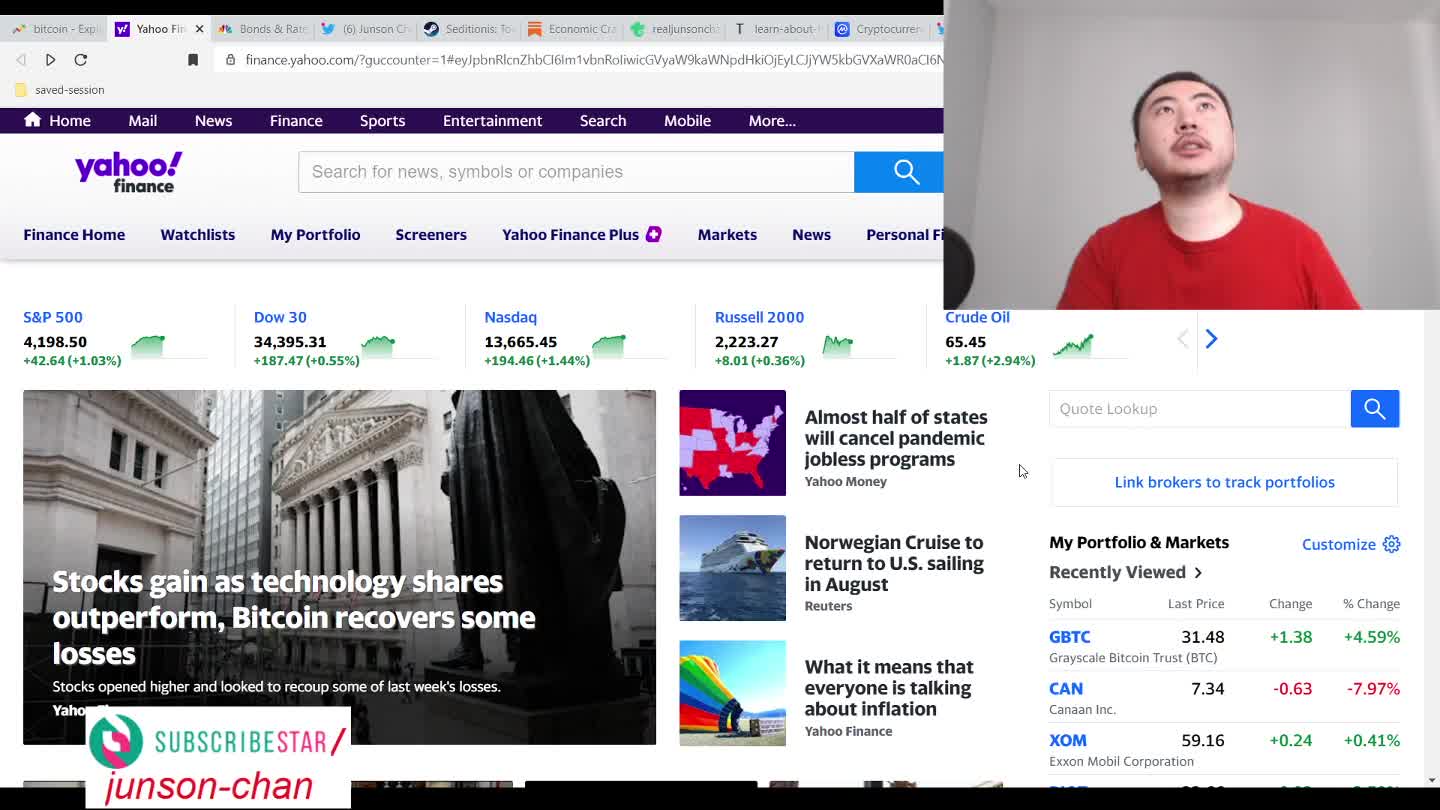Image resolution: width=1440 pixels, height=810 pixels.
Task: Open the S&P 500 index quote
Action: pos(53,317)
